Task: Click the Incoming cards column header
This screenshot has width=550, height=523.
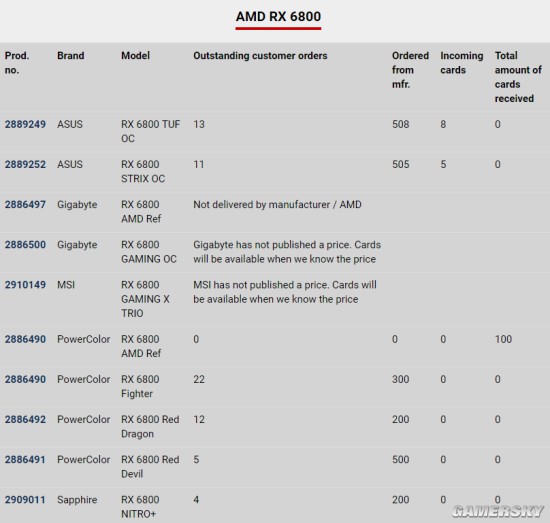Action: [x=462, y=63]
